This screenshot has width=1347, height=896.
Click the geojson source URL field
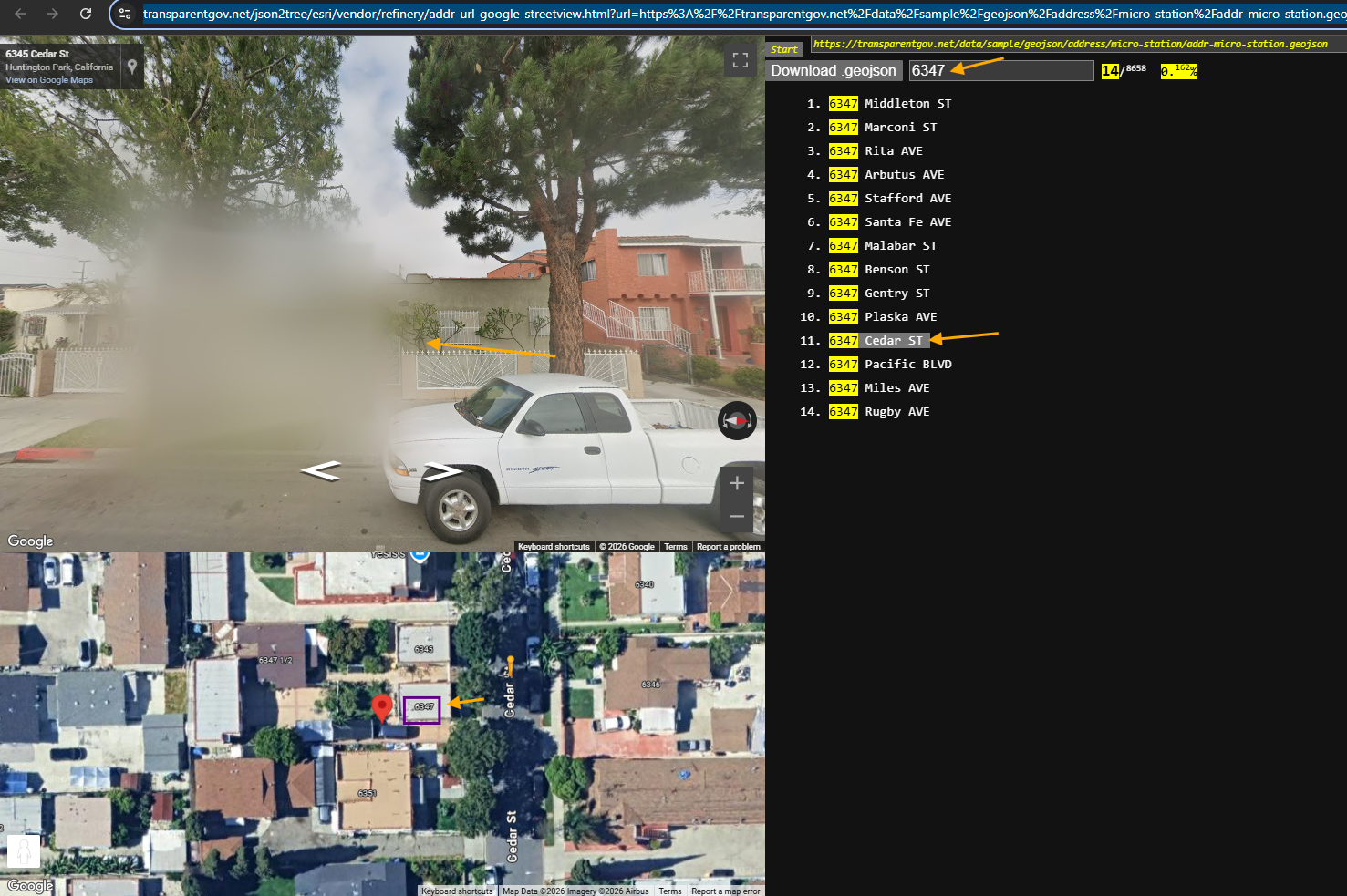pos(1078,44)
